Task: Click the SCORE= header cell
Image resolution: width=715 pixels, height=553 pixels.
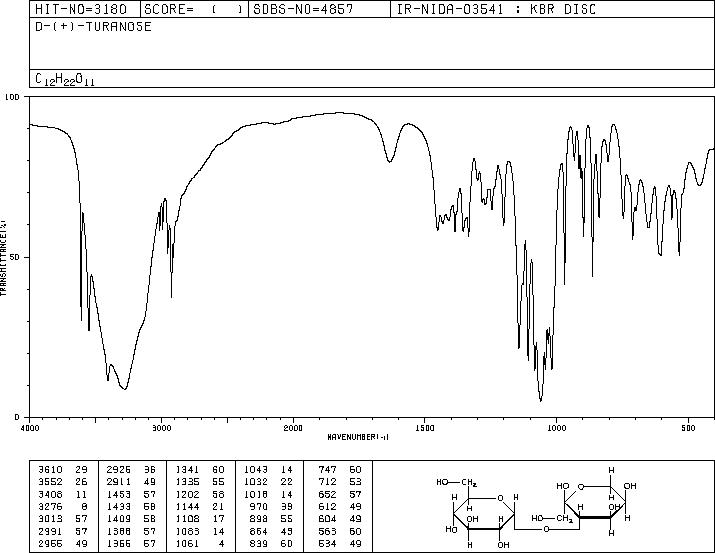Action: point(193,9)
